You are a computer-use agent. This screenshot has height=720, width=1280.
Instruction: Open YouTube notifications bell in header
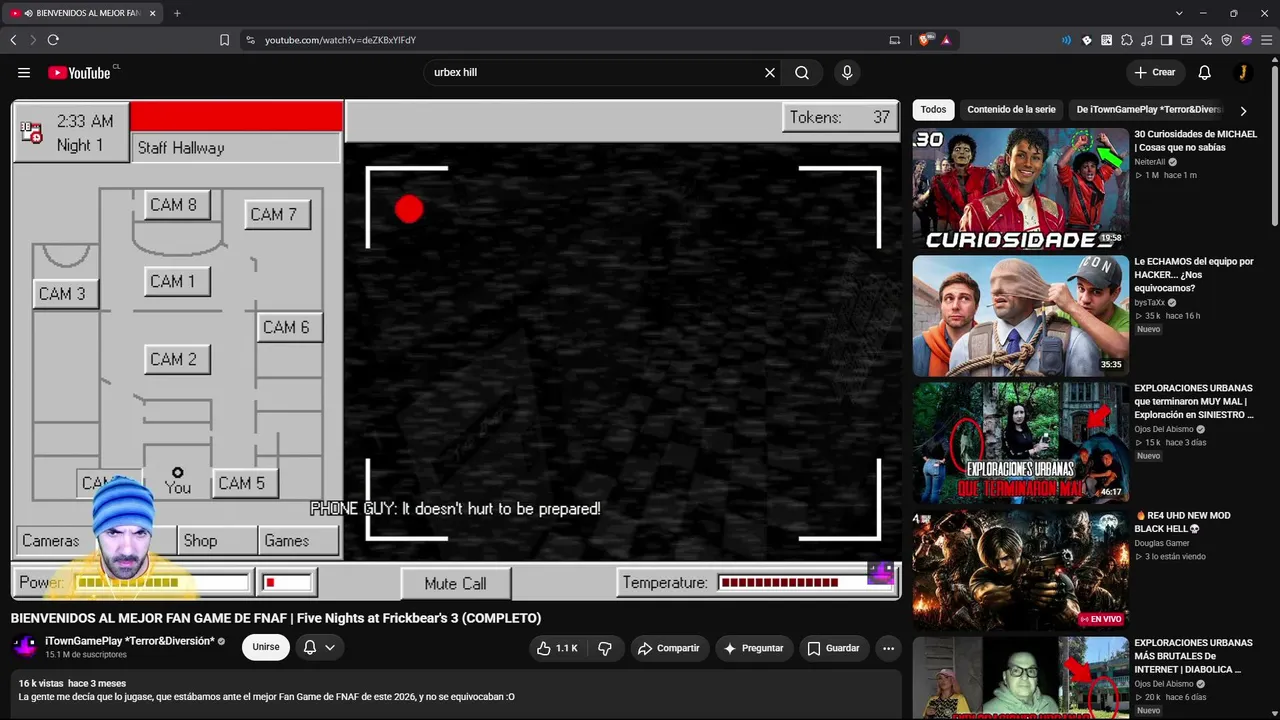click(1205, 72)
